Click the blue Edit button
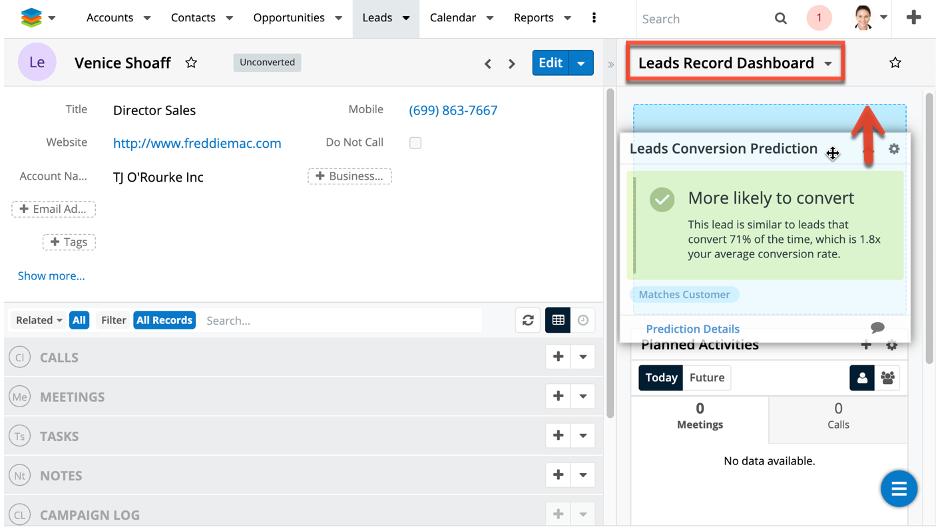 (x=550, y=63)
